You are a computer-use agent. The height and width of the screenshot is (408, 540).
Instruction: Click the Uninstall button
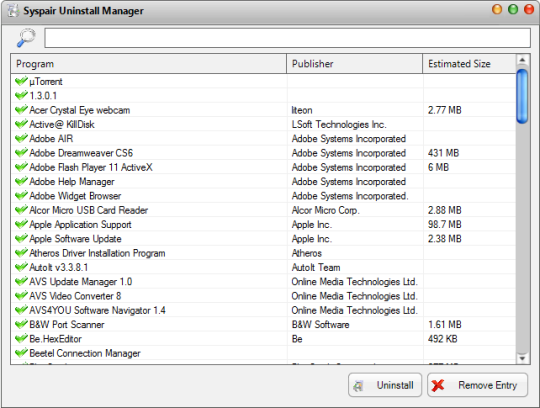pos(385,385)
